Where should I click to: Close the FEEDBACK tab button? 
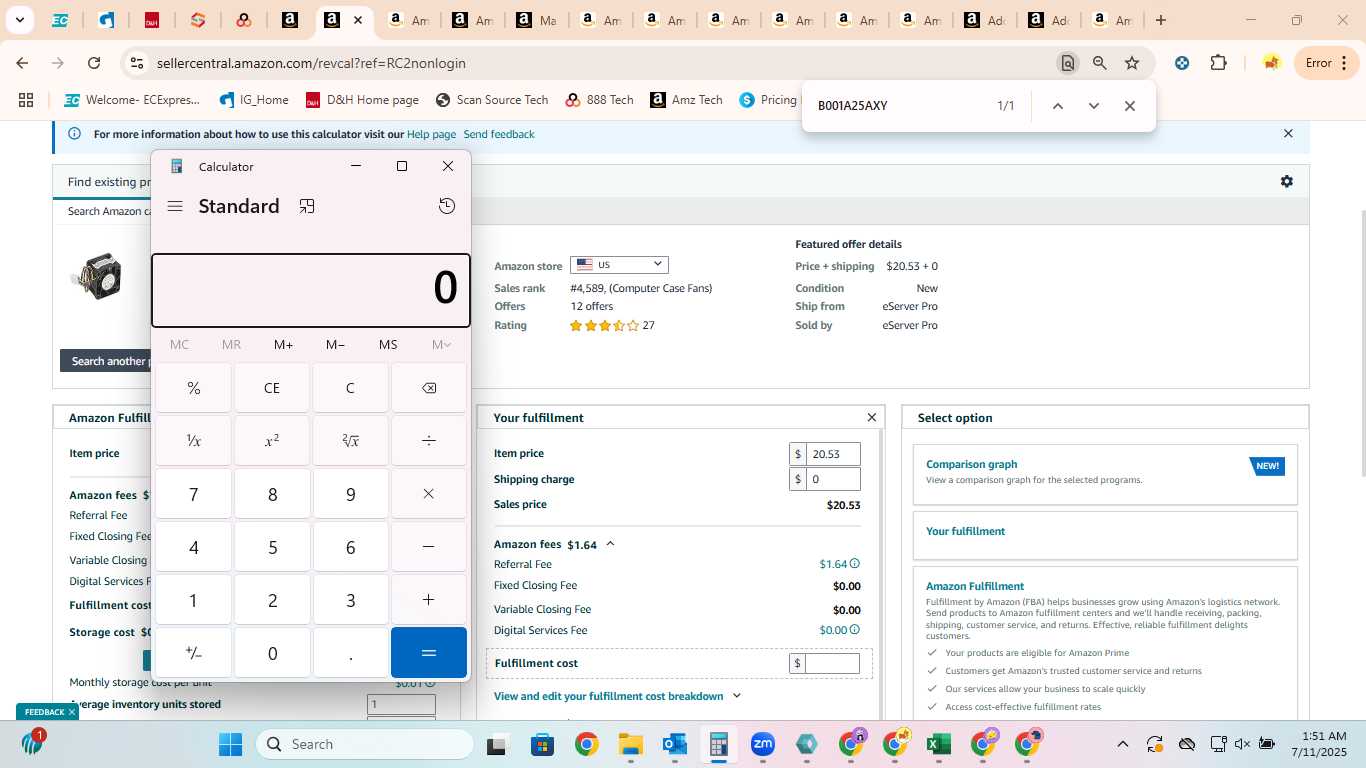71,712
